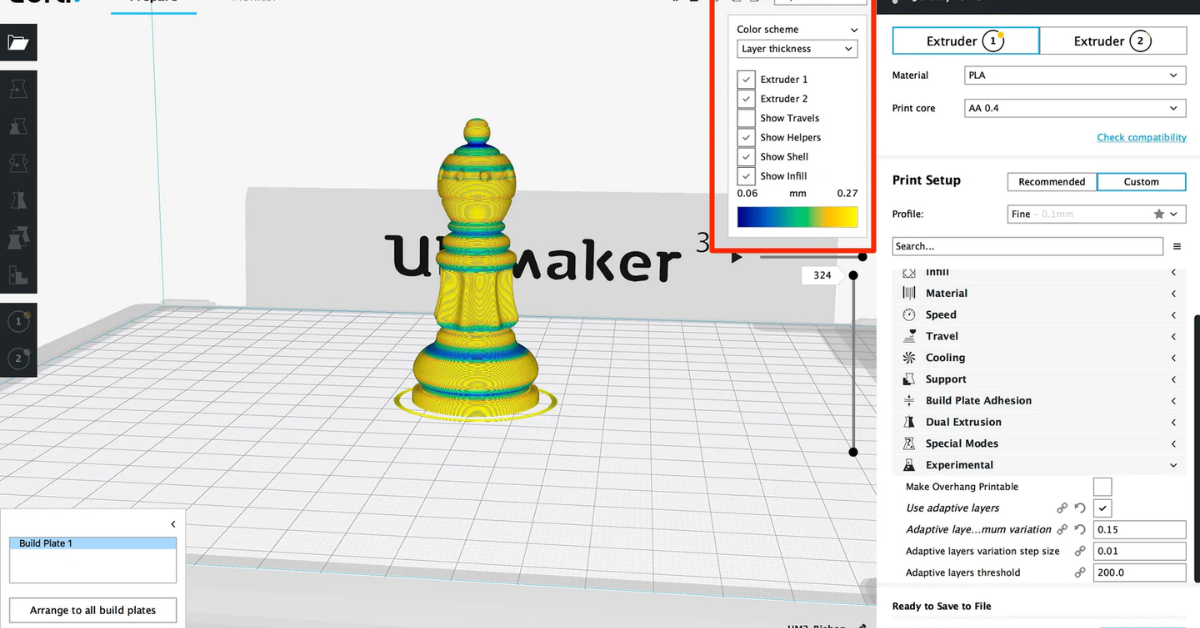Uncheck Show Helpers in the preview panel
The height and width of the screenshot is (628, 1200).
pos(746,137)
